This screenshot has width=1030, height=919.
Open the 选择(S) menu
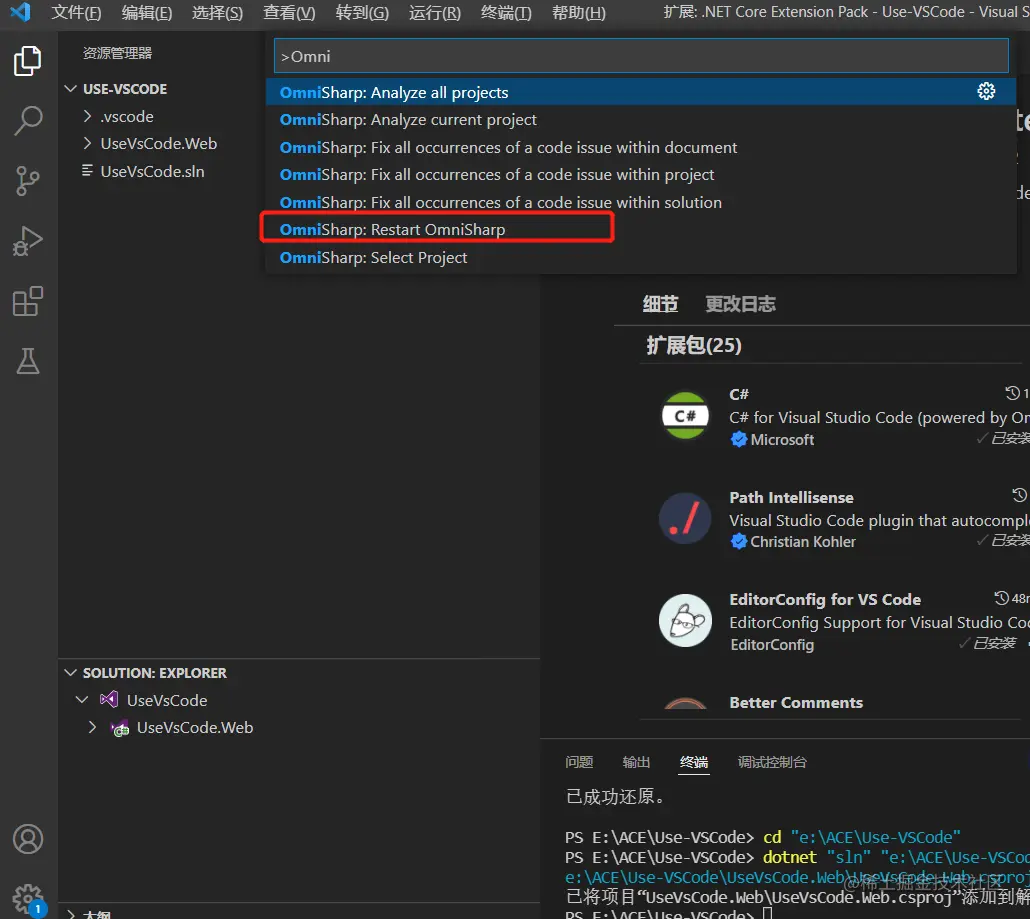point(217,12)
